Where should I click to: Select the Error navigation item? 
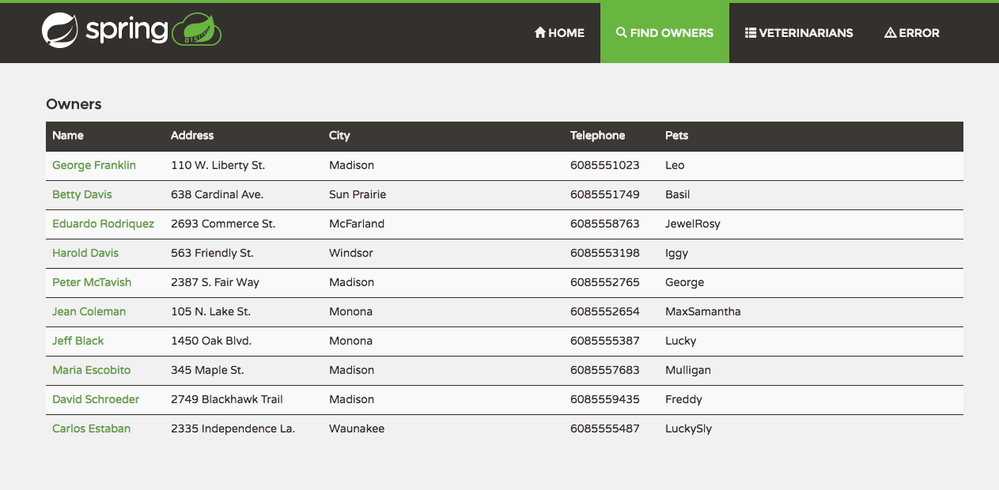pyautogui.click(x=912, y=32)
